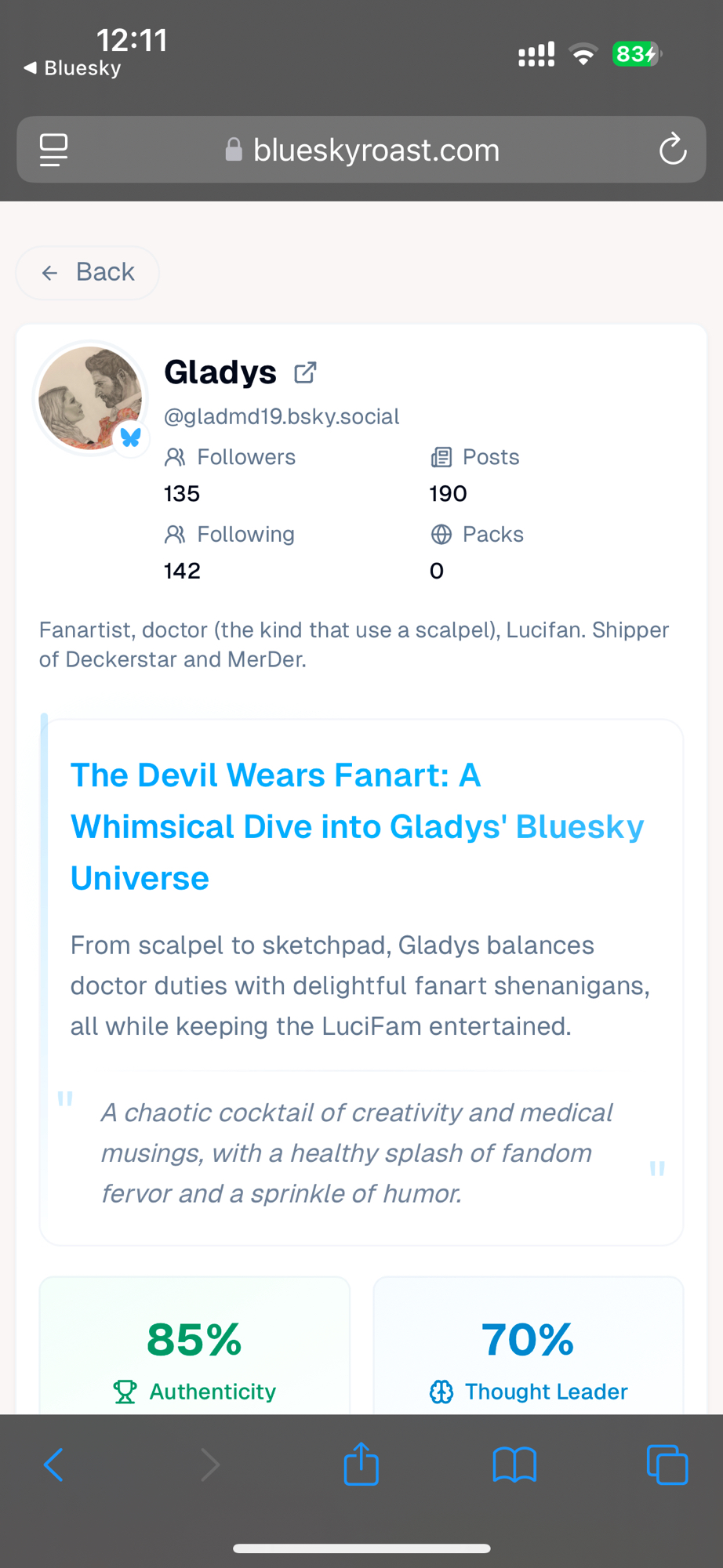
Task: Open the reader/page menu icon in address bar
Action: (x=53, y=150)
